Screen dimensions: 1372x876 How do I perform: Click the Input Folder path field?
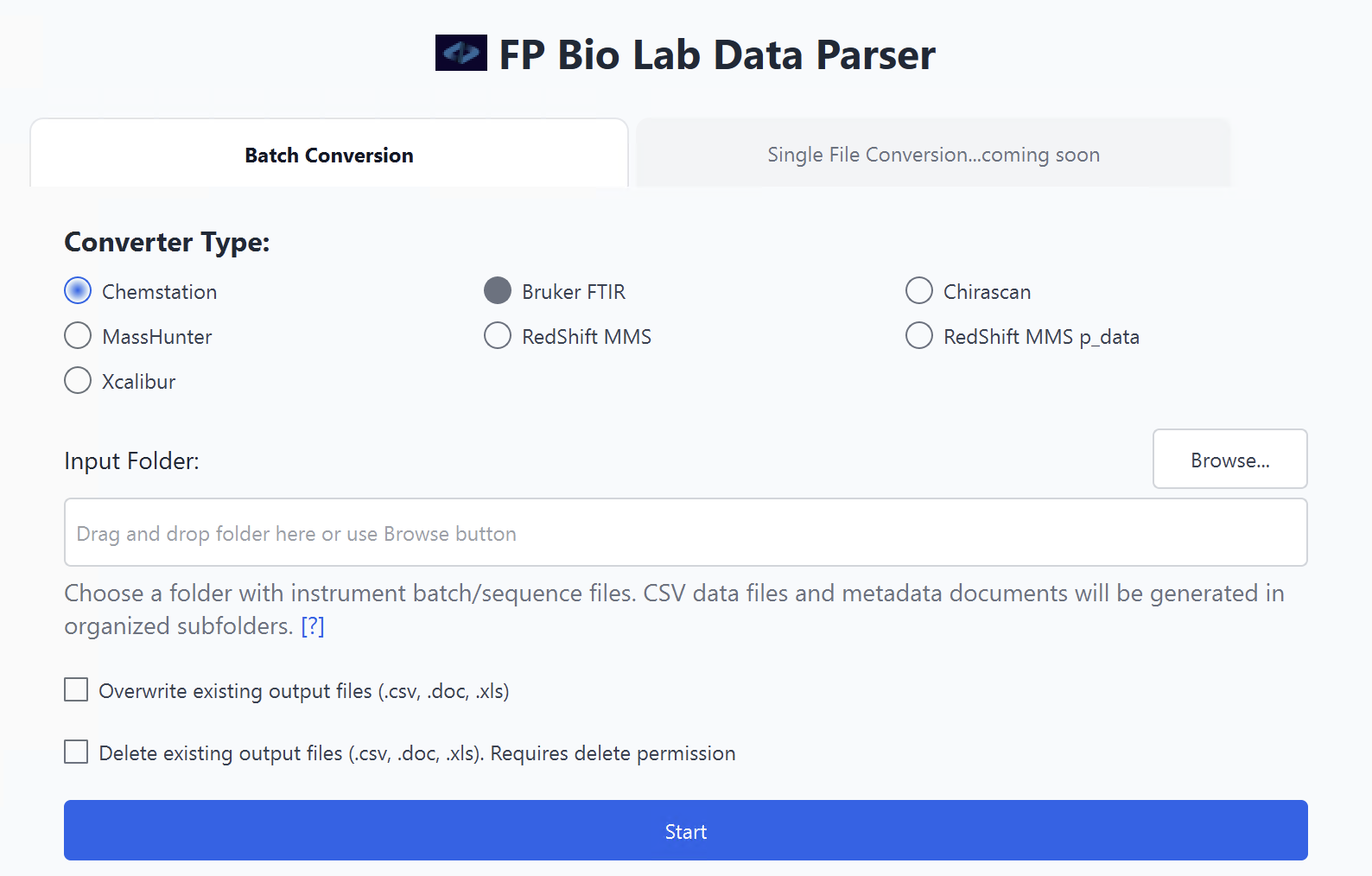pos(685,533)
